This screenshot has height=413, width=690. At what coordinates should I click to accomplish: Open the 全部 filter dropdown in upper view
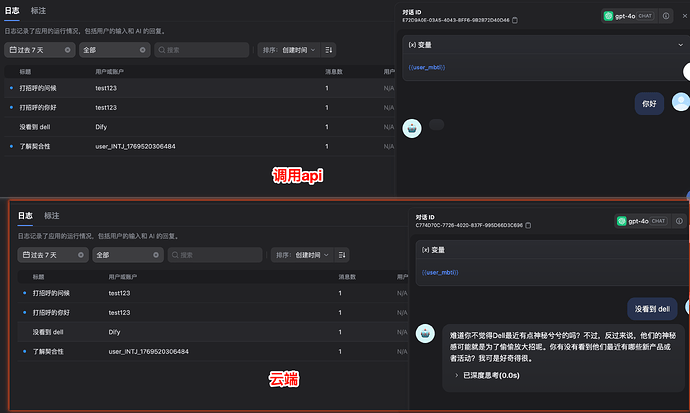[x=115, y=50]
